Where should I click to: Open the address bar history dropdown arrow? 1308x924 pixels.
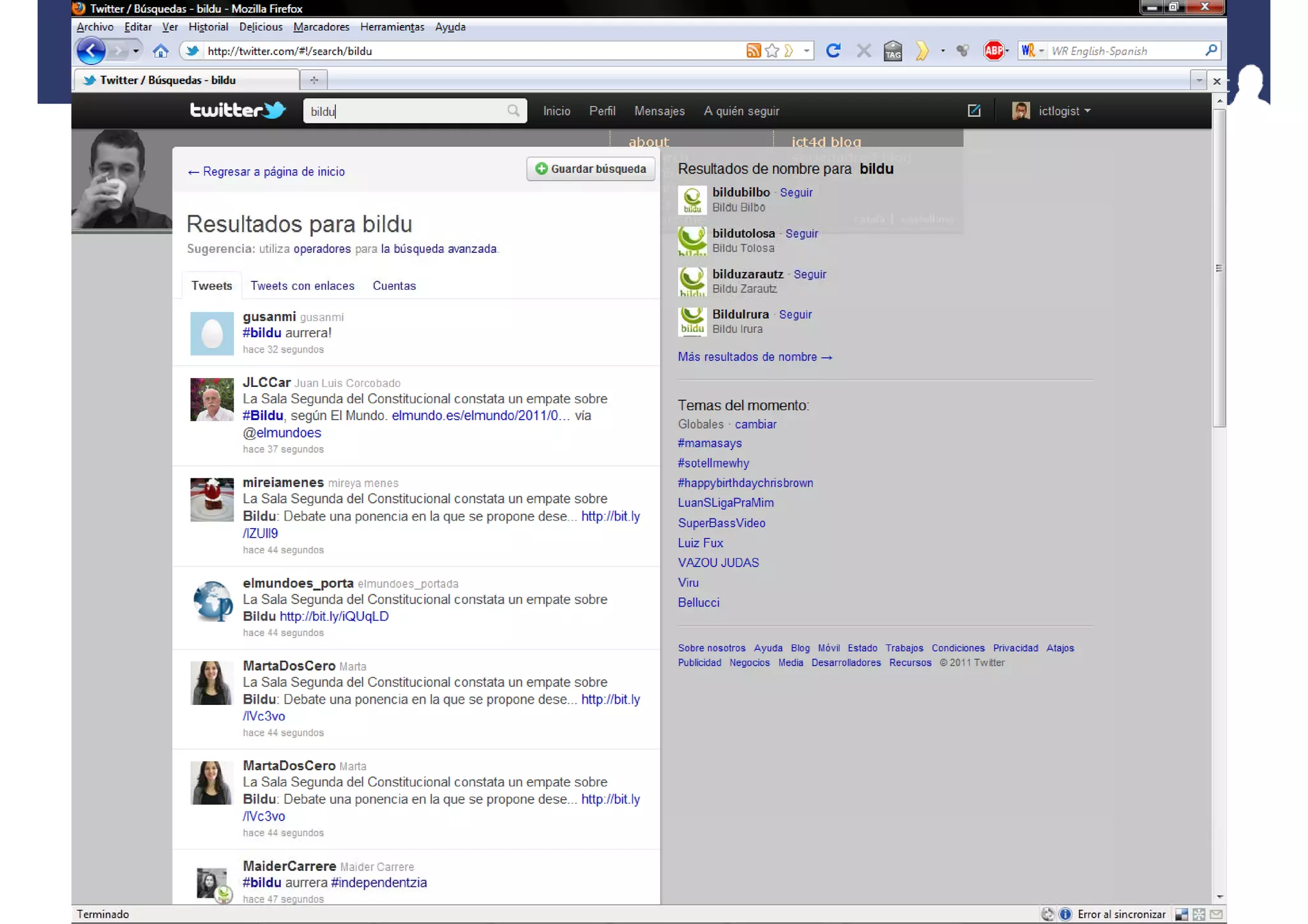(807, 51)
